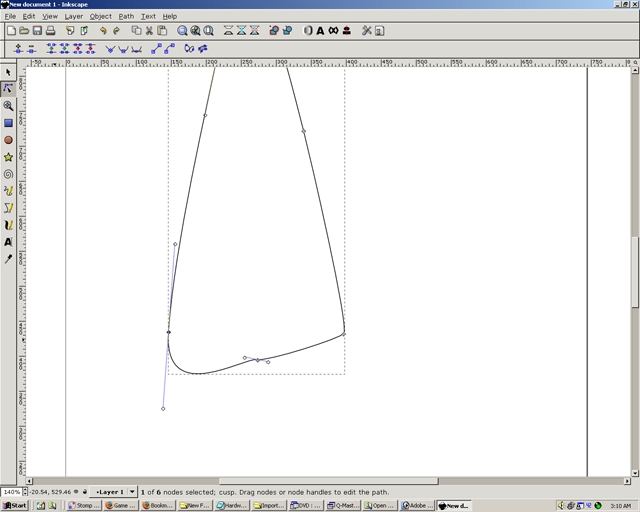Open the Layer menu
640x512 pixels.
coord(73,16)
